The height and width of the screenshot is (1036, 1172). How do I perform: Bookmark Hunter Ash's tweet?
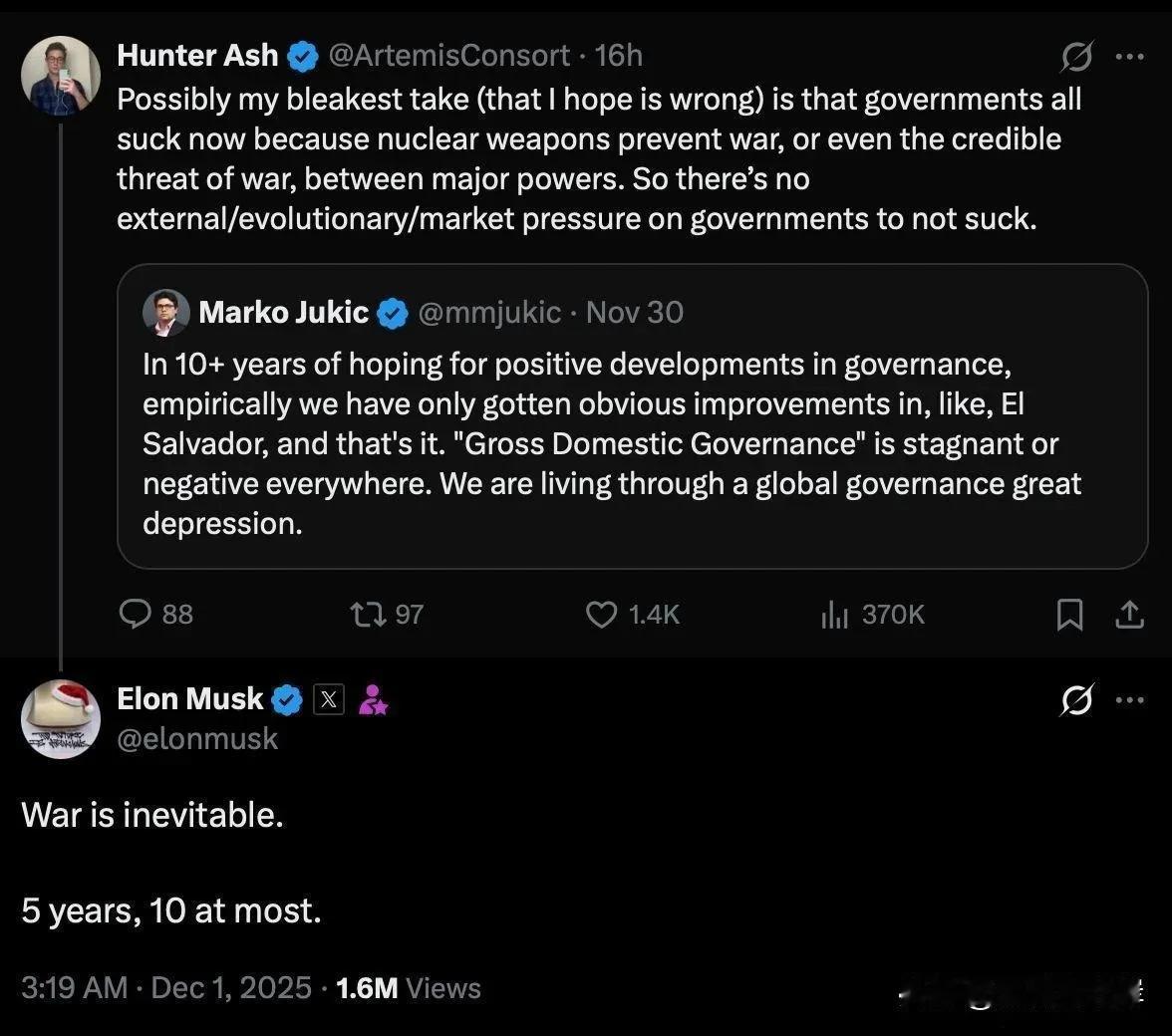tap(1069, 616)
